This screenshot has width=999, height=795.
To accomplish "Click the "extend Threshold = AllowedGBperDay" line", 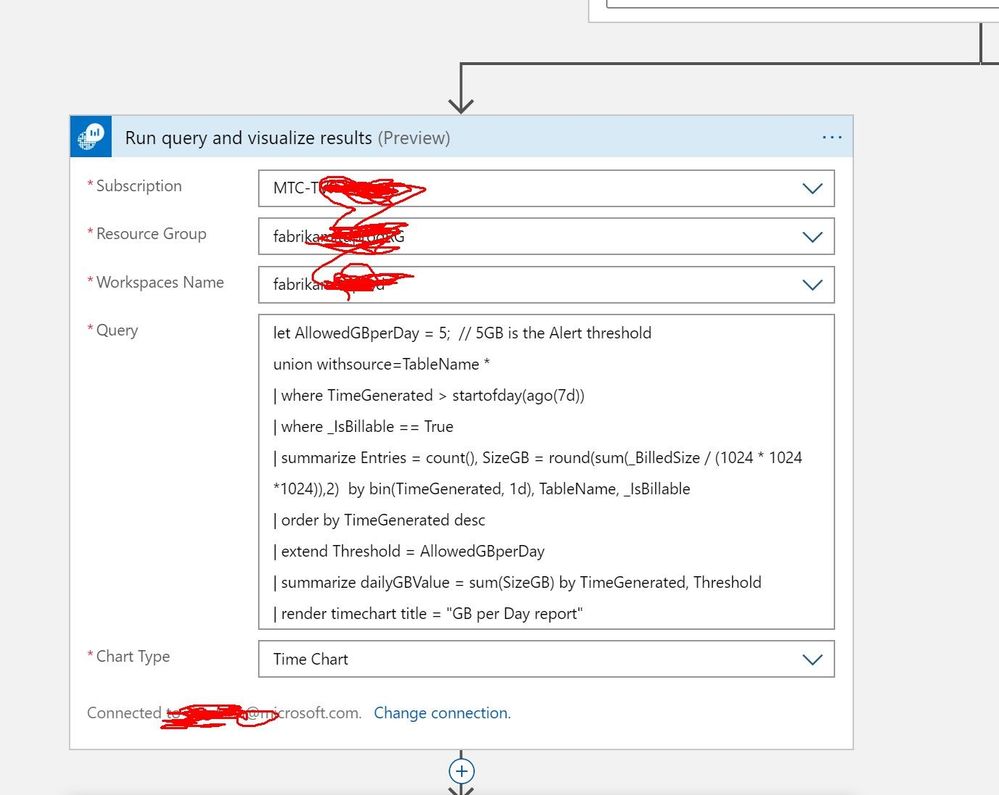I will click(x=409, y=552).
